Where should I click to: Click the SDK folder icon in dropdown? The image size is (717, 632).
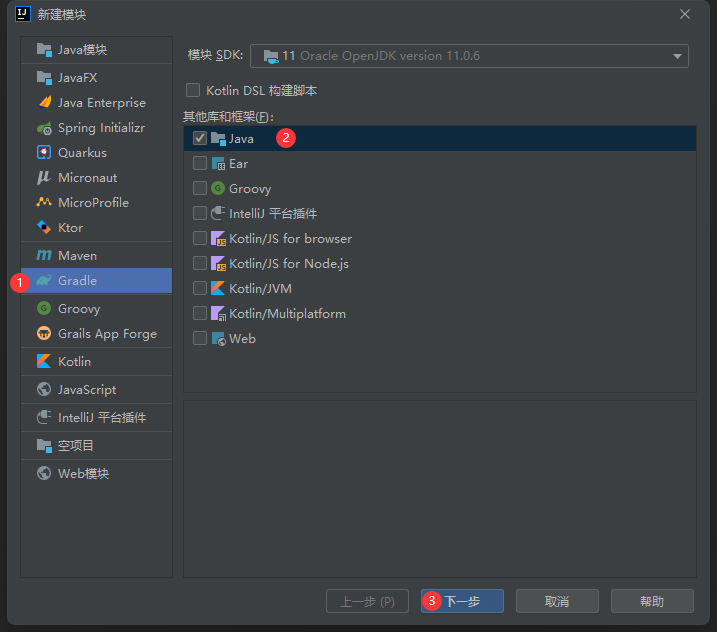(x=271, y=56)
